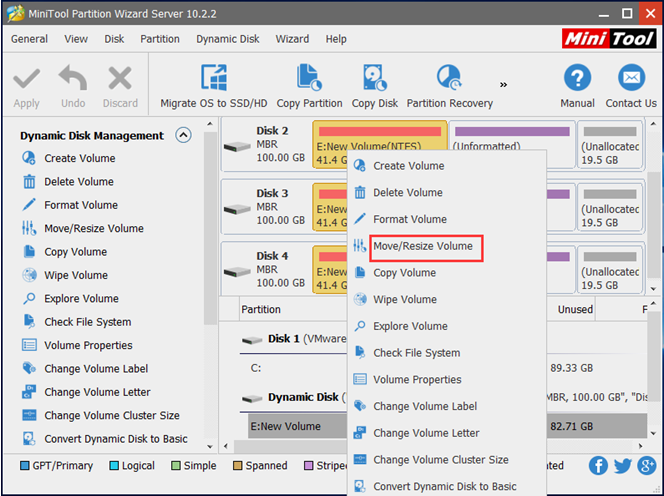Choose Wipe Volume from context menu
Screen dimensions: 664x496
click(x=447, y=299)
